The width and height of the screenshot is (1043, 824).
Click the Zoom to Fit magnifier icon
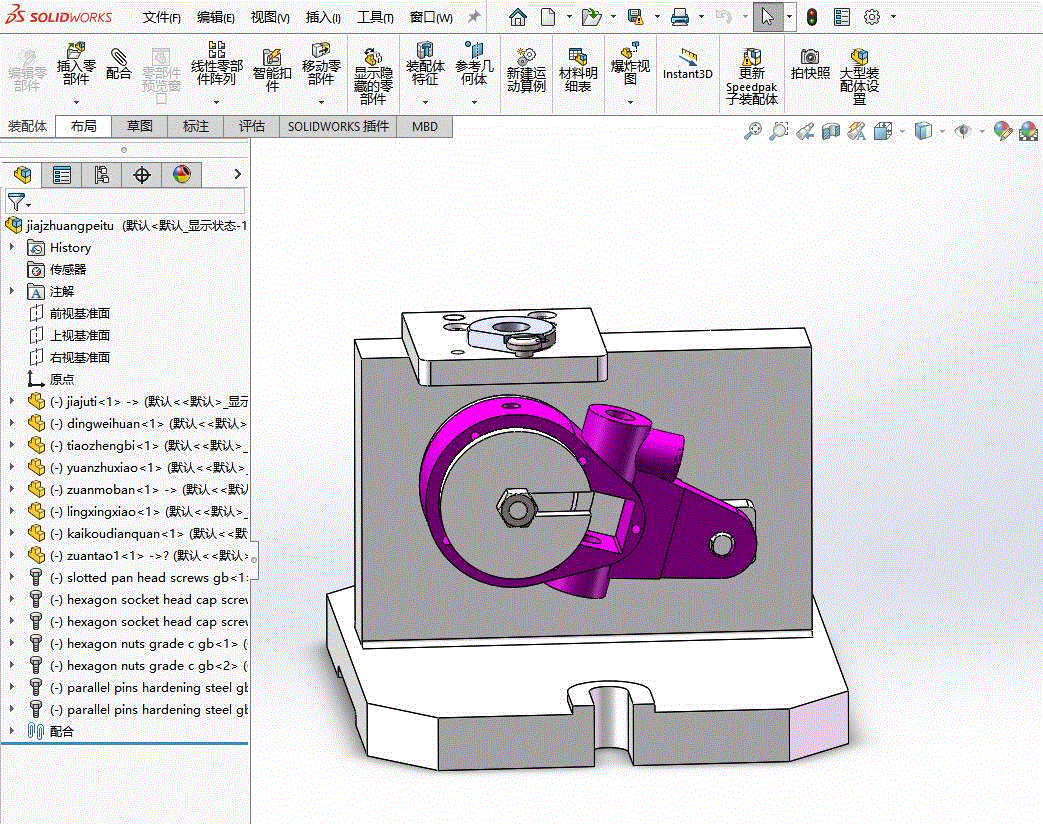tap(752, 131)
